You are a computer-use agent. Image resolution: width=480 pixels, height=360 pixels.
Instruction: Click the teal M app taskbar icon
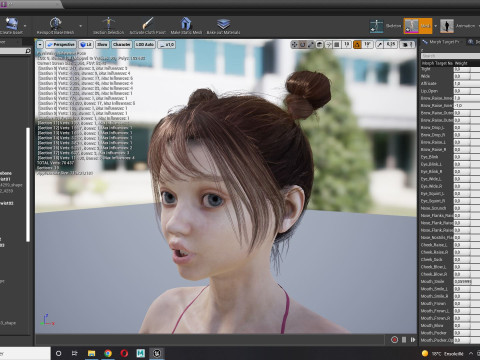pyautogui.click(x=141, y=353)
